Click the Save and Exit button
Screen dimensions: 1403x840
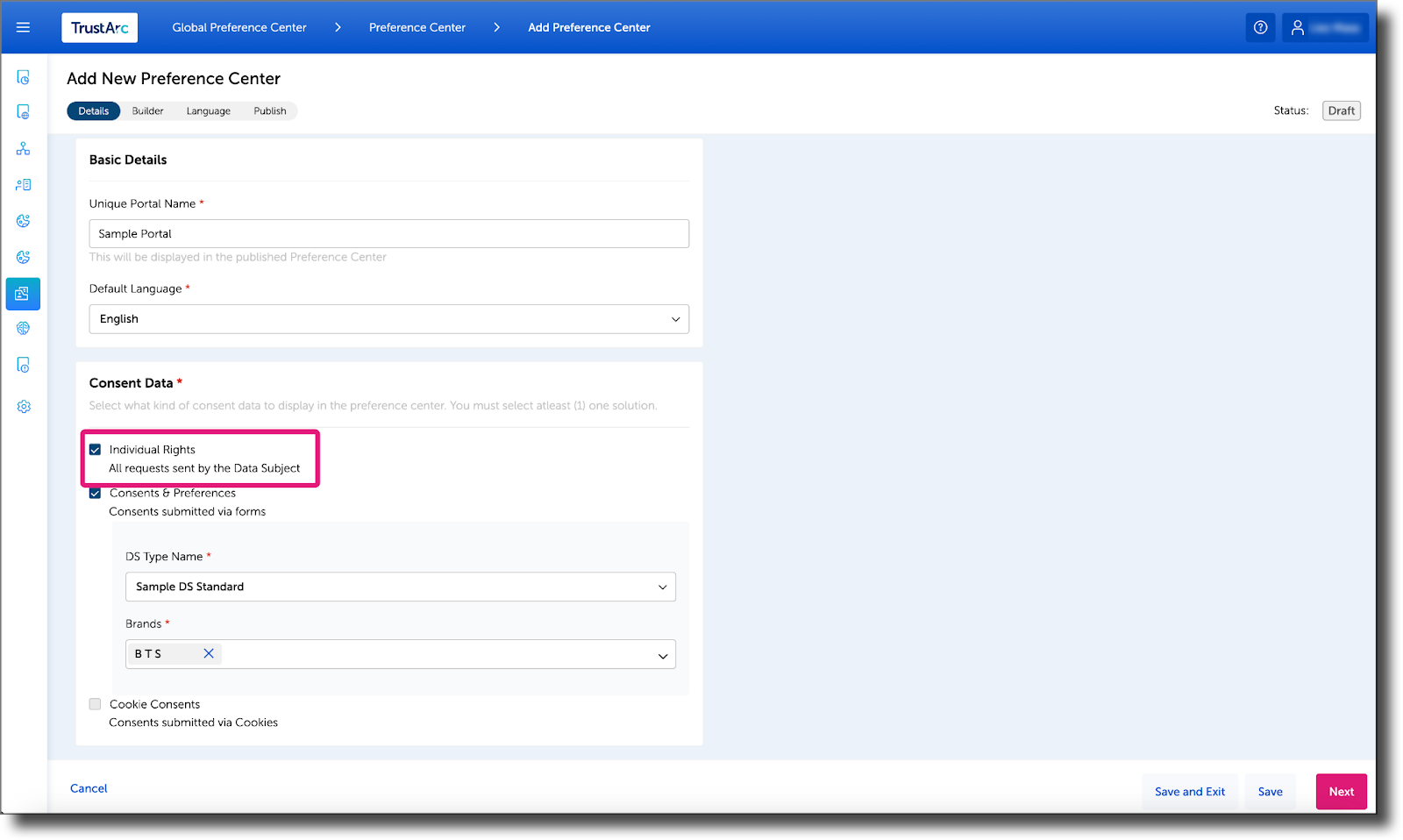[1189, 791]
